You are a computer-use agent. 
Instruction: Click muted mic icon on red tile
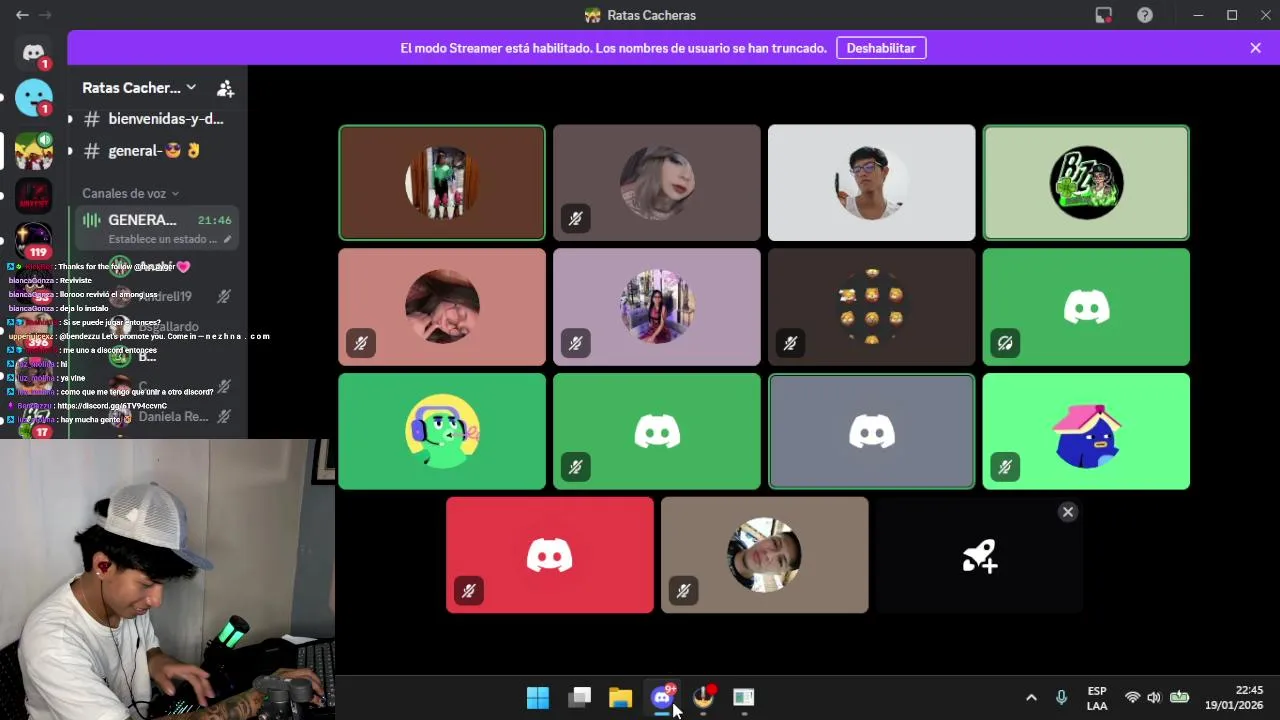pyautogui.click(x=468, y=591)
